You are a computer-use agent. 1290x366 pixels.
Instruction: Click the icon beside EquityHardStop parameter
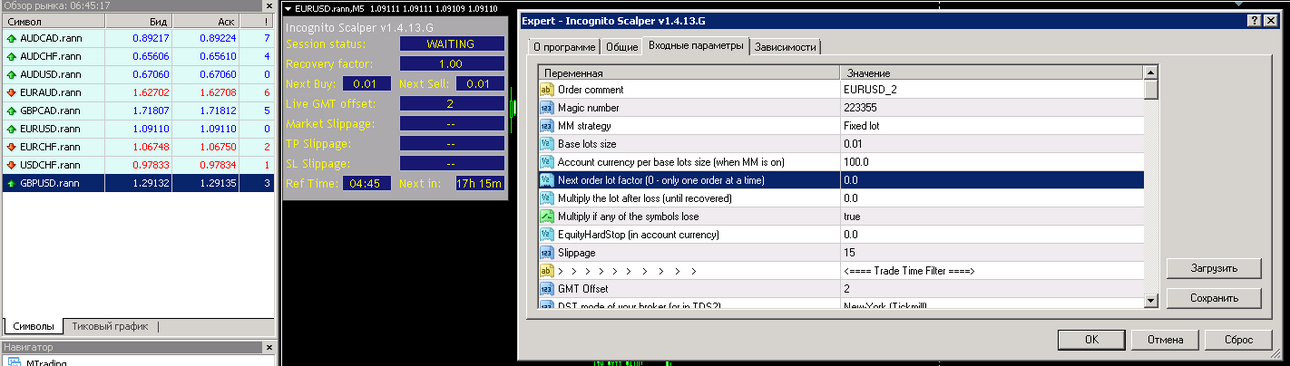point(546,234)
